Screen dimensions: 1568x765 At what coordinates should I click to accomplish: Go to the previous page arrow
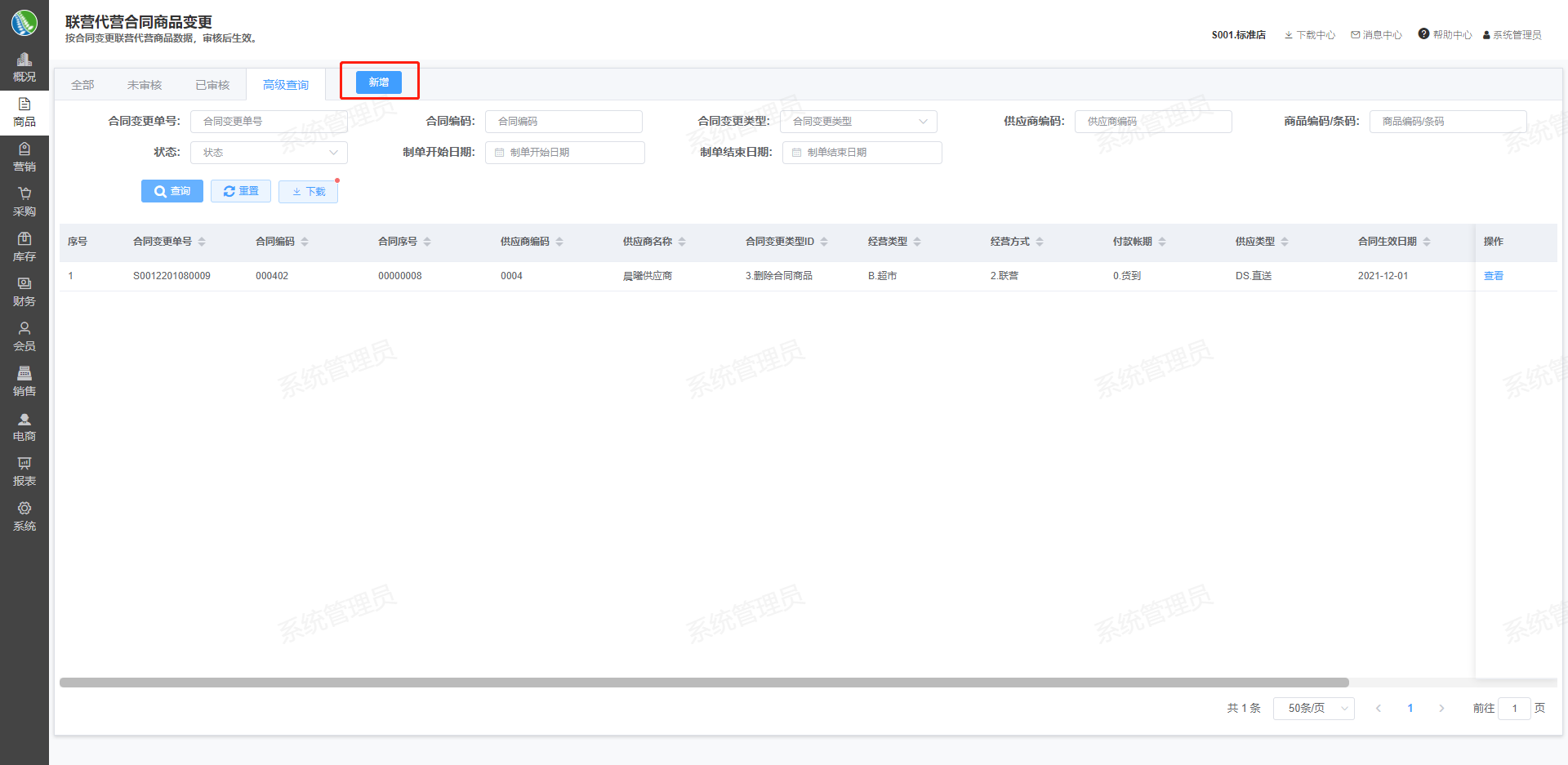[1379, 709]
